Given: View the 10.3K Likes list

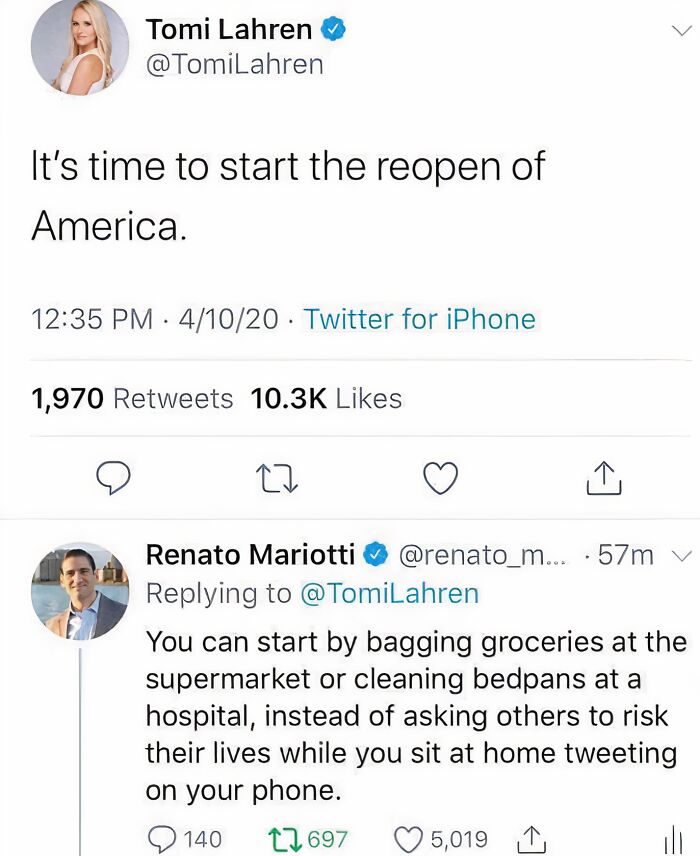Looking at the screenshot, I should (x=326, y=399).
